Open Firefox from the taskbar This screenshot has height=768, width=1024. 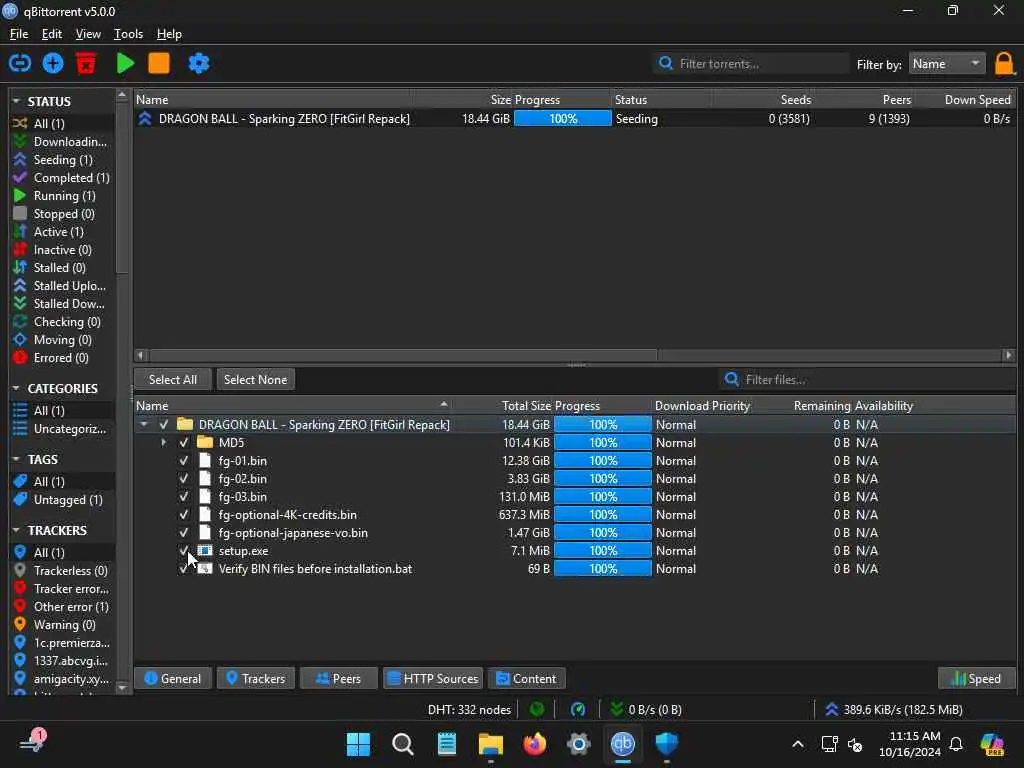534,744
